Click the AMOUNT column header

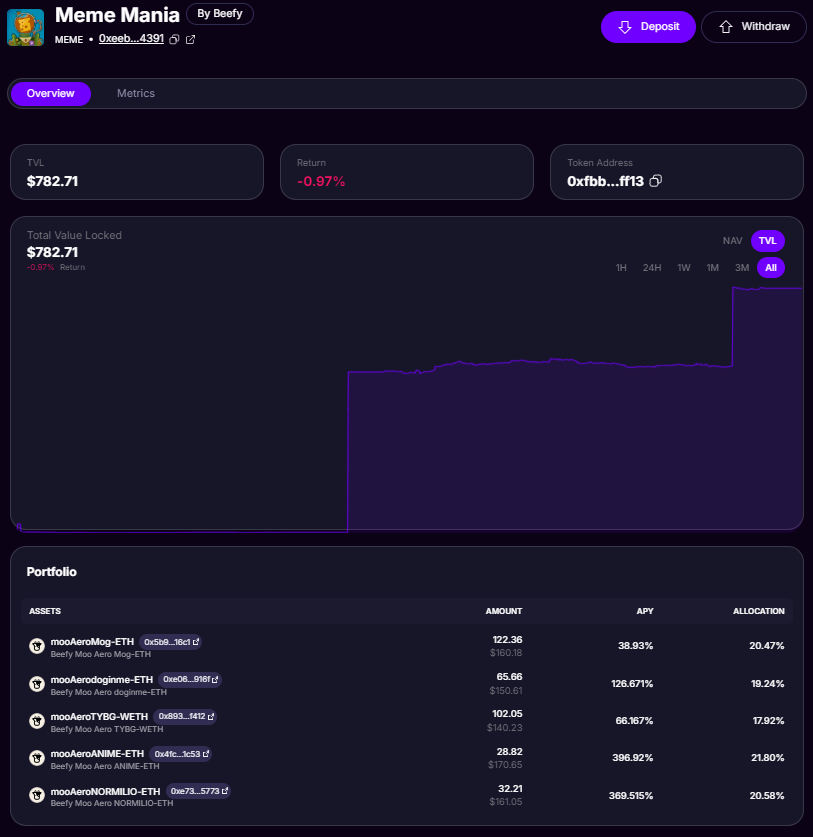(503, 611)
